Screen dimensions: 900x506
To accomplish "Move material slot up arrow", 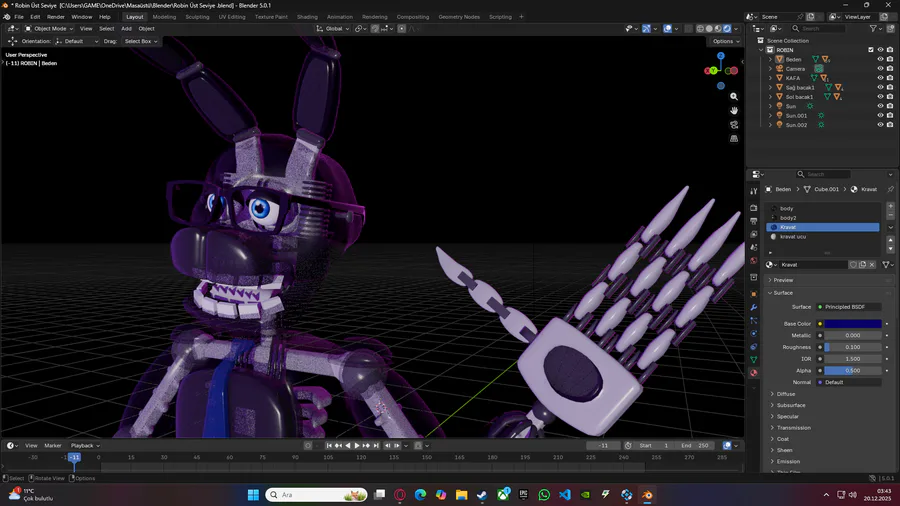I will (x=890, y=242).
